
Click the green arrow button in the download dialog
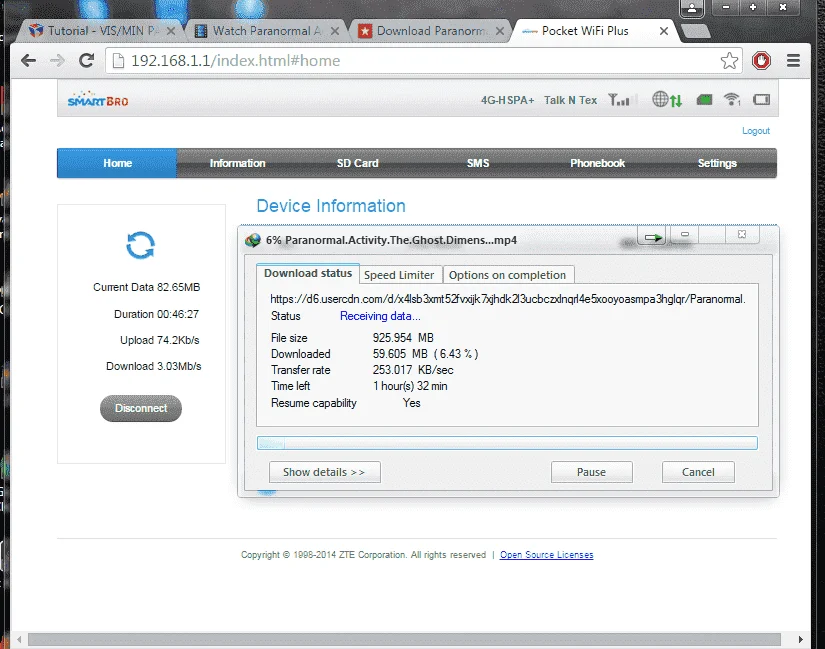[652, 237]
